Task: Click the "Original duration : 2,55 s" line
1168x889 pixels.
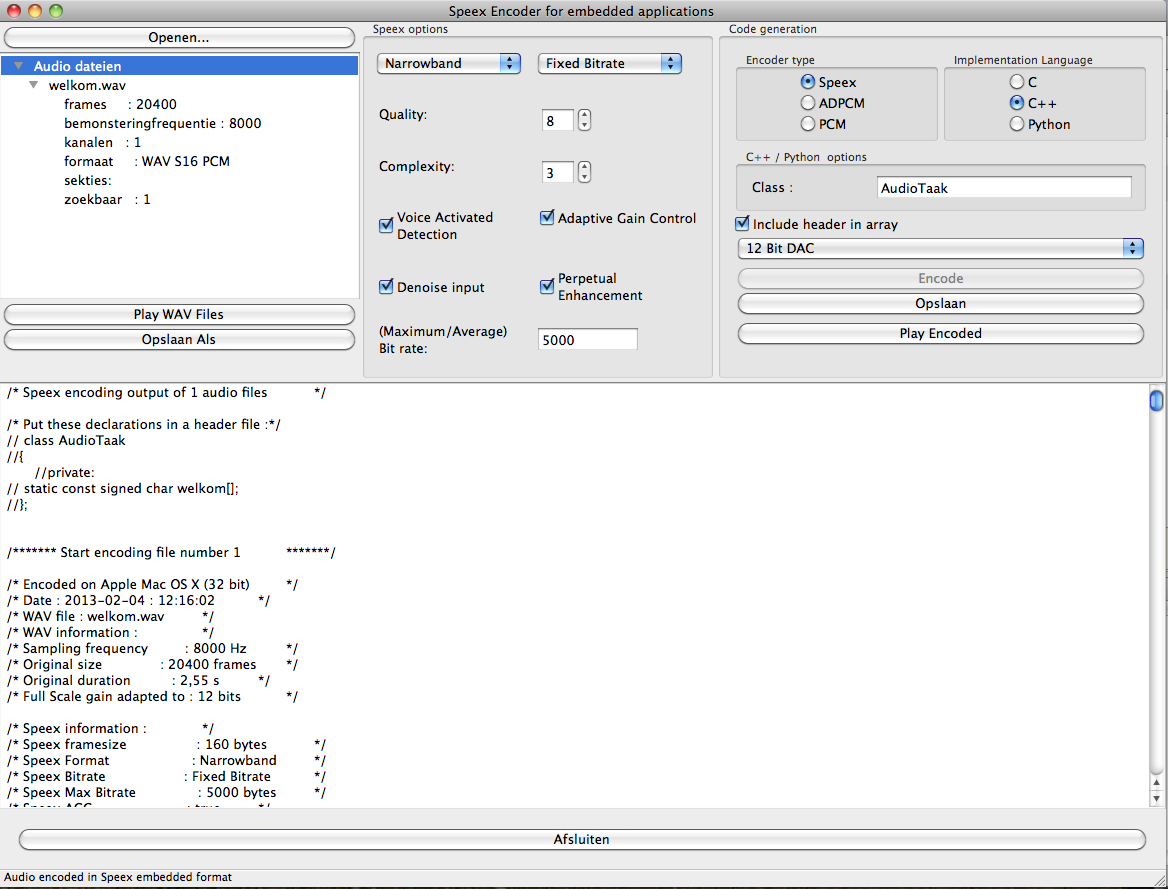Action: tap(139, 680)
